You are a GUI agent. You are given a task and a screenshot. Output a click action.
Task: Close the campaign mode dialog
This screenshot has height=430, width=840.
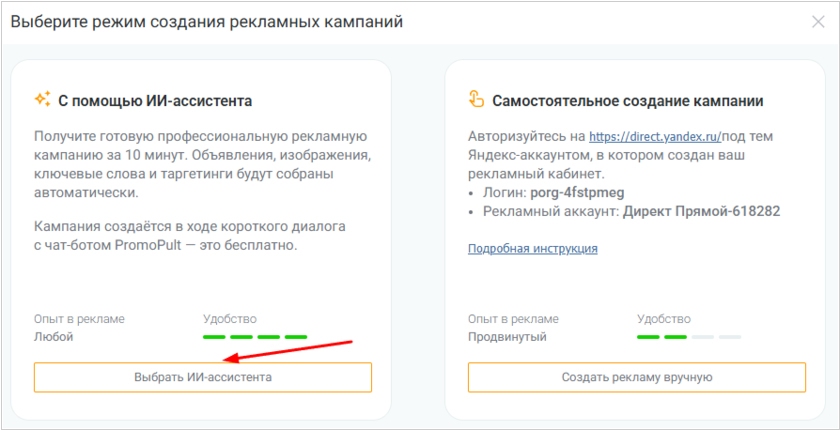(x=818, y=22)
